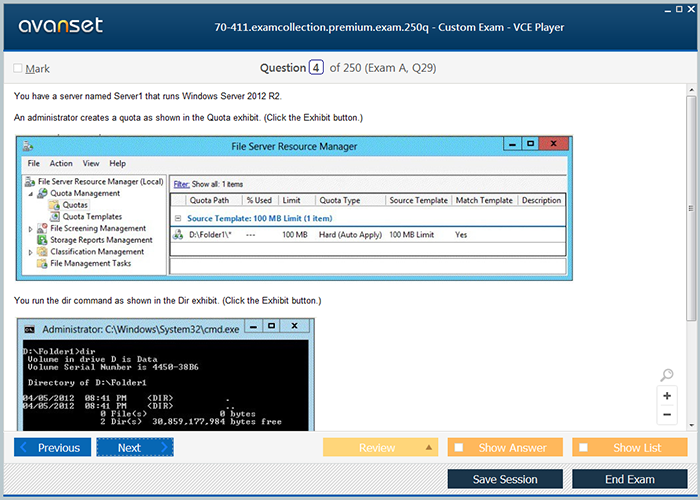Open the View menu in exhibit

coord(91,163)
